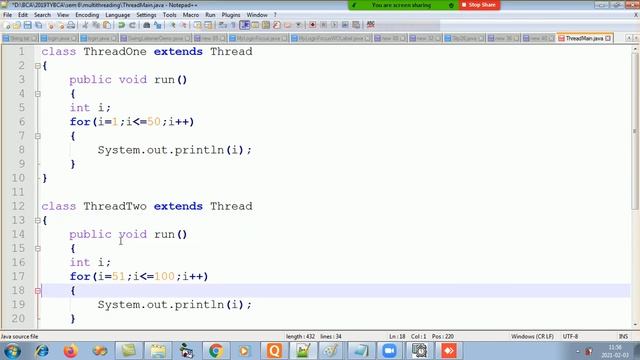Close the ThreadMain.java tab
The image size is (640, 360).
pyautogui.click(x=608, y=38)
